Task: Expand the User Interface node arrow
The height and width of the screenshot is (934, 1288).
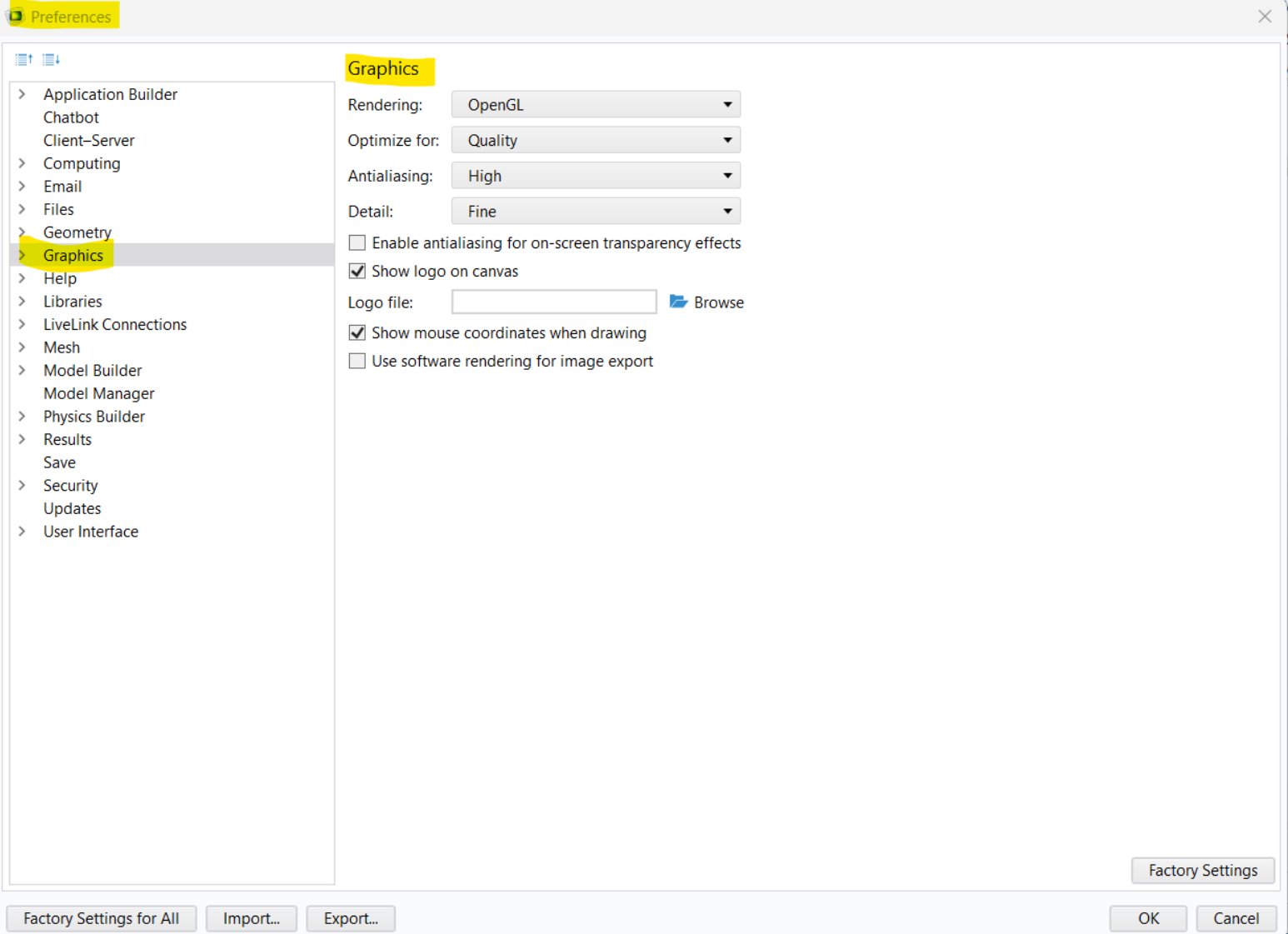Action: pos(22,532)
